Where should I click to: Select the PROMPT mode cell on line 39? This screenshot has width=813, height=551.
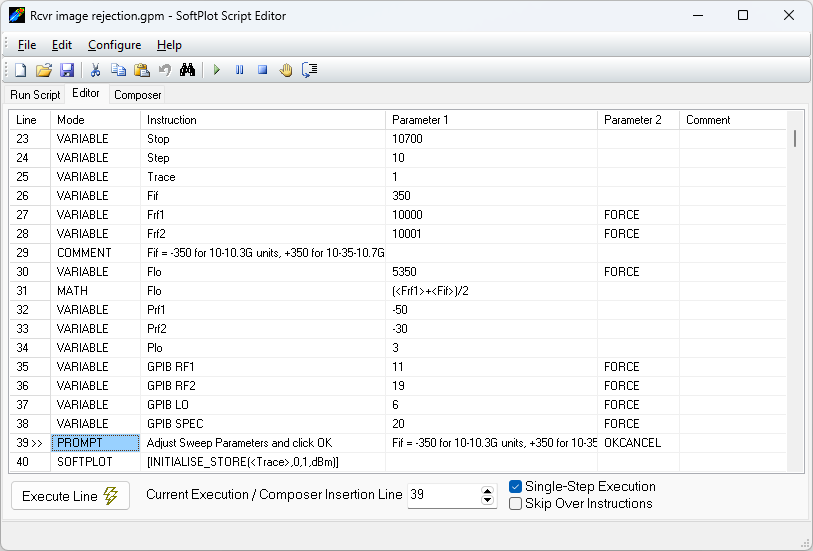(x=95, y=443)
